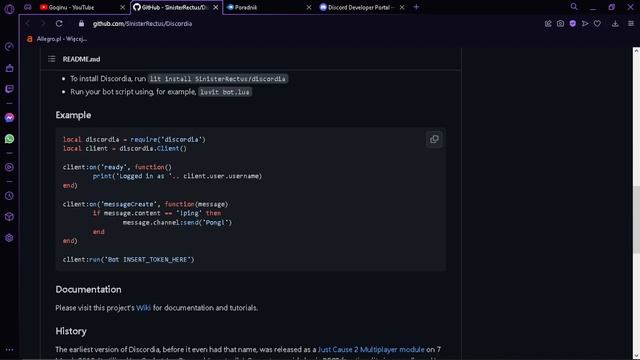This screenshot has height=360, width=640.
Task: Open the player sidebar icon
Action: click(9, 167)
